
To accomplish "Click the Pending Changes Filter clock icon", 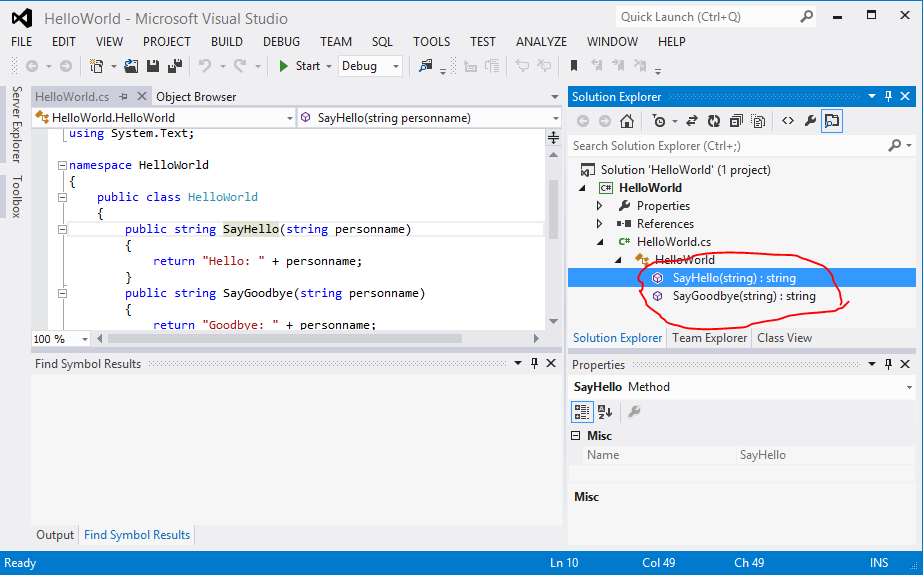I will (659, 121).
